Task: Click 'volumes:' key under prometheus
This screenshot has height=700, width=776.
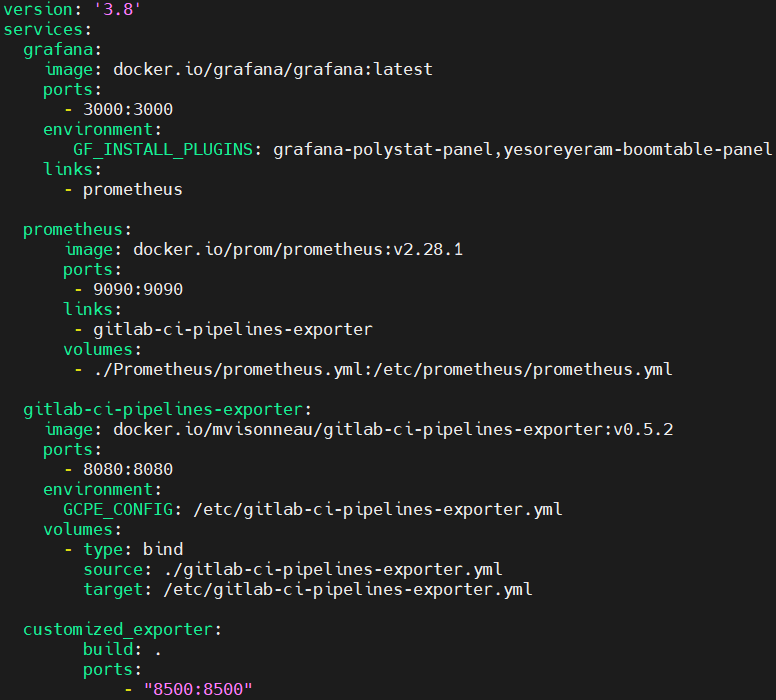Action: [102, 350]
